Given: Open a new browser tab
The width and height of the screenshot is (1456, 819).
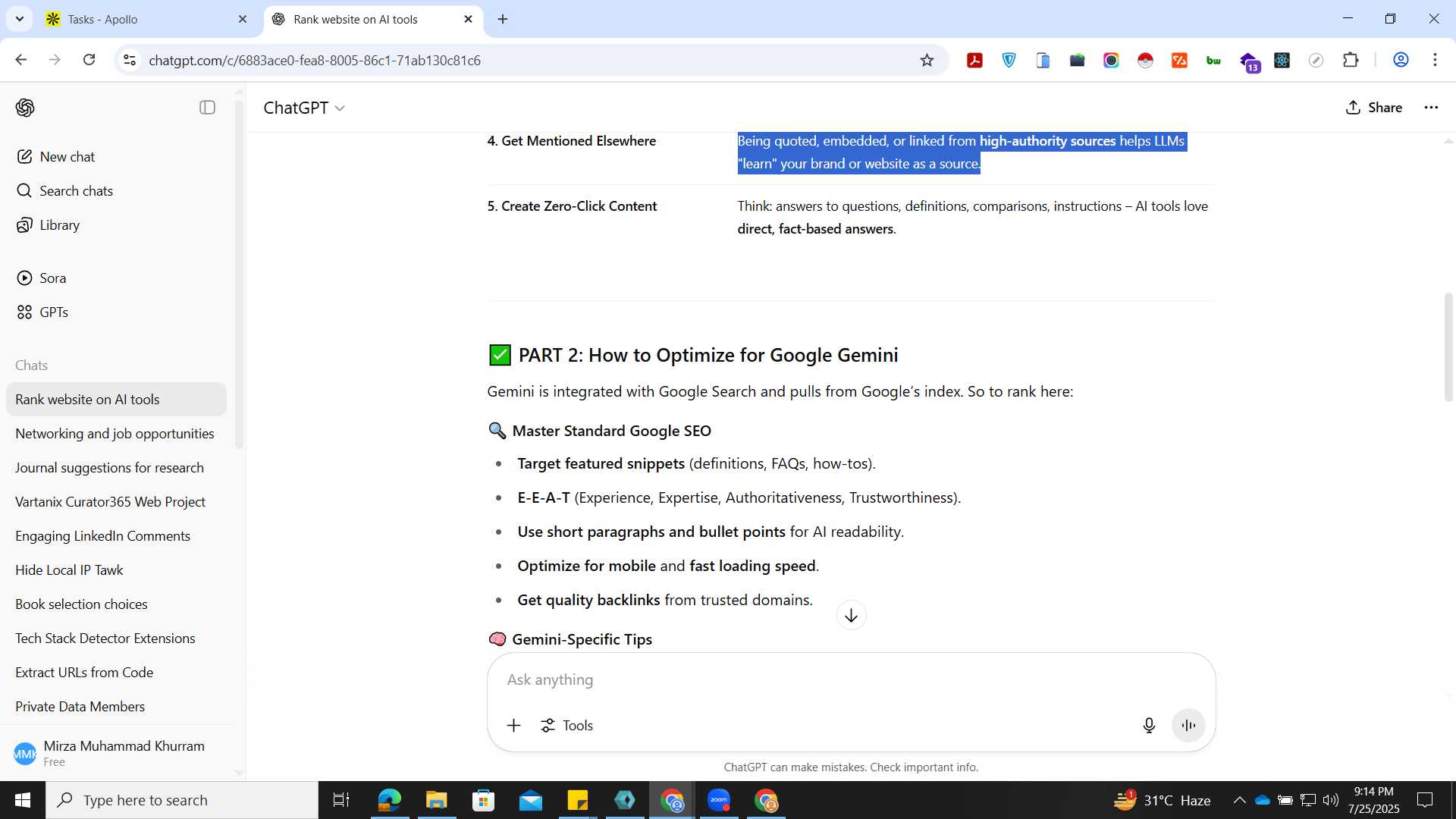Looking at the screenshot, I should click(x=503, y=20).
